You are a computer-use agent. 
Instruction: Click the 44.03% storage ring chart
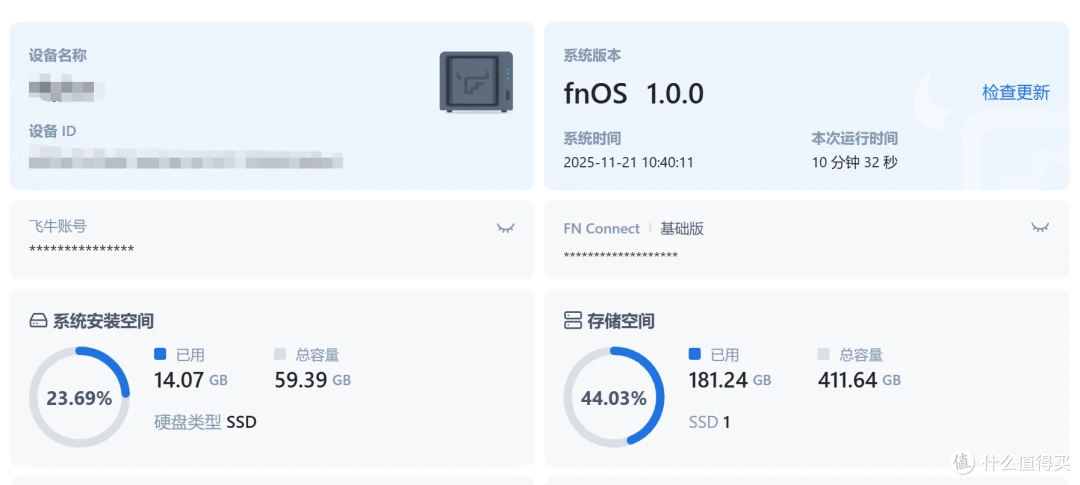pyautogui.click(x=614, y=398)
